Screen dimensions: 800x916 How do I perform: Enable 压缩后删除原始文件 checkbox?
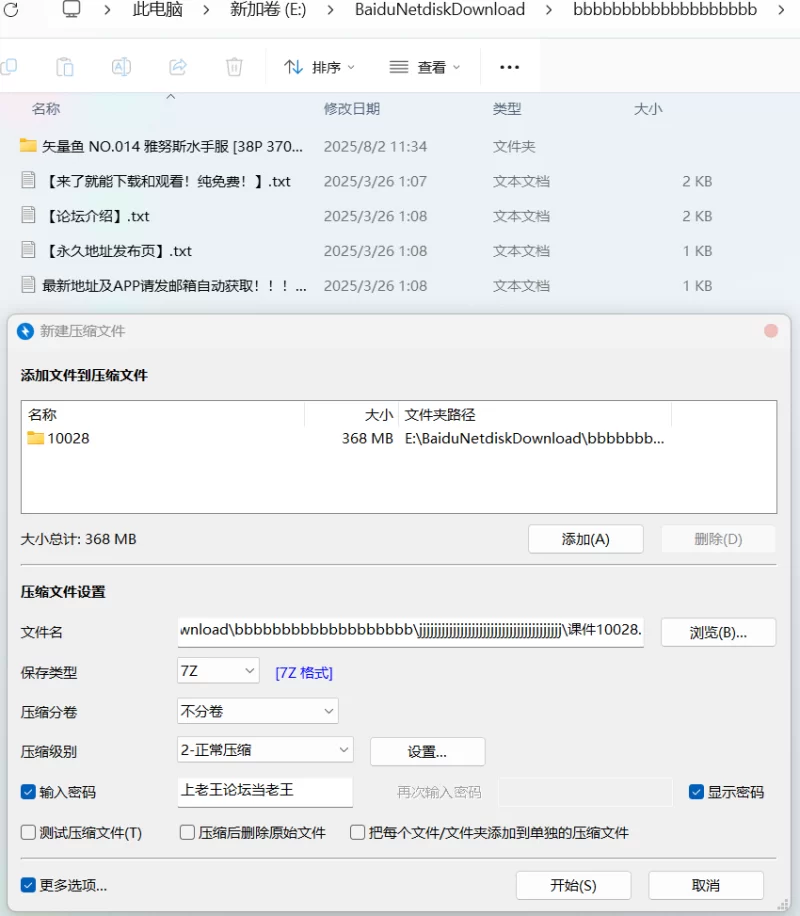pyautogui.click(x=187, y=832)
